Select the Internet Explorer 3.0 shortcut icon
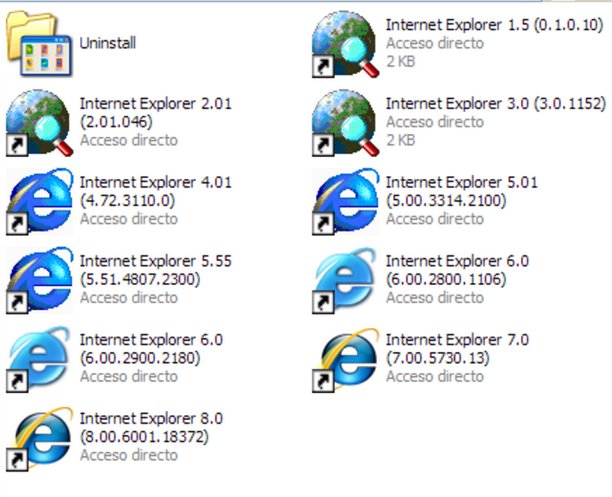 point(345,123)
